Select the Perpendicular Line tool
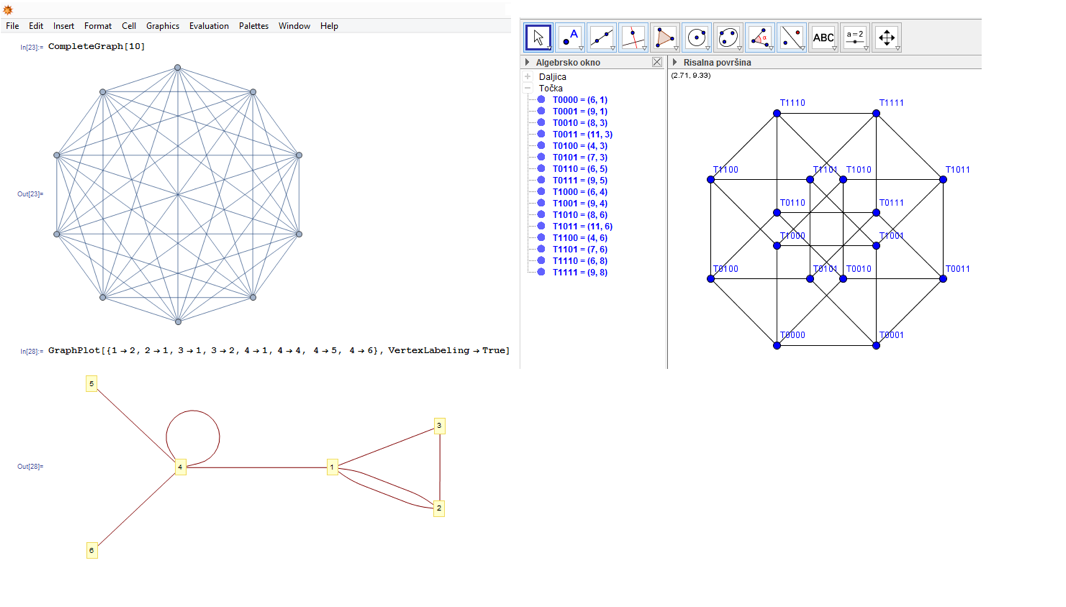1066x607 pixels. pos(633,38)
